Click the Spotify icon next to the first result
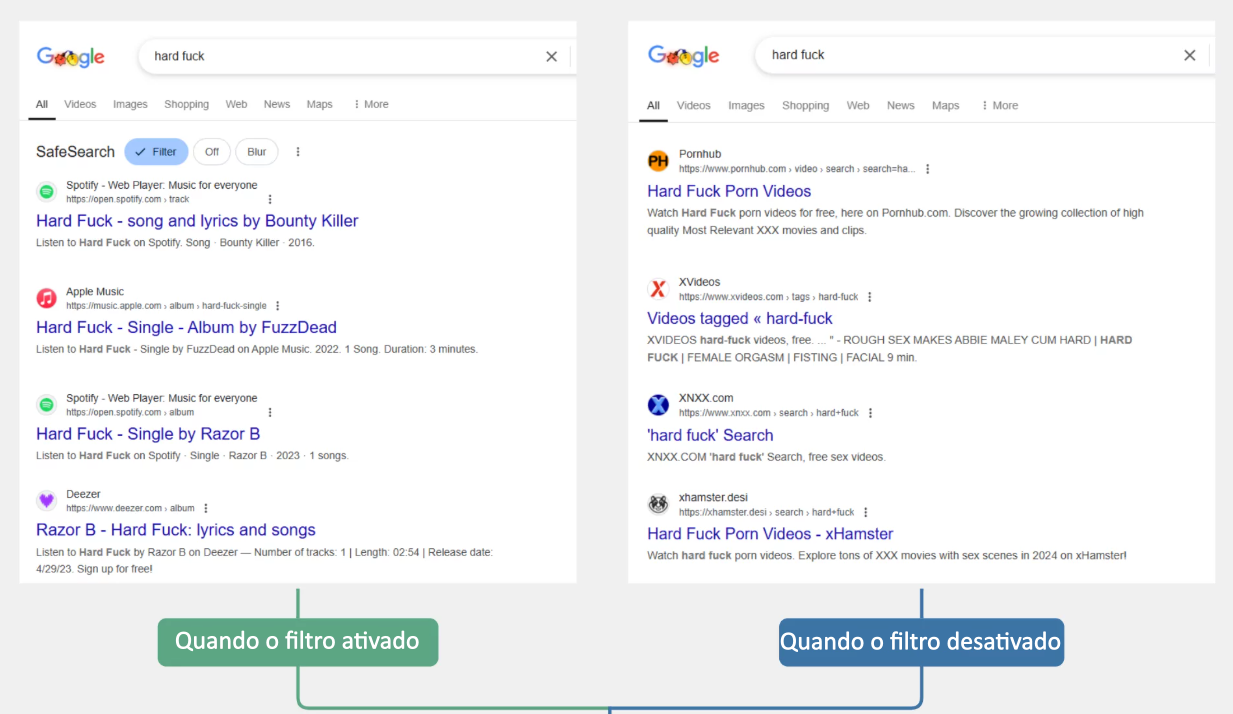The image size is (1233, 714). [46, 191]
